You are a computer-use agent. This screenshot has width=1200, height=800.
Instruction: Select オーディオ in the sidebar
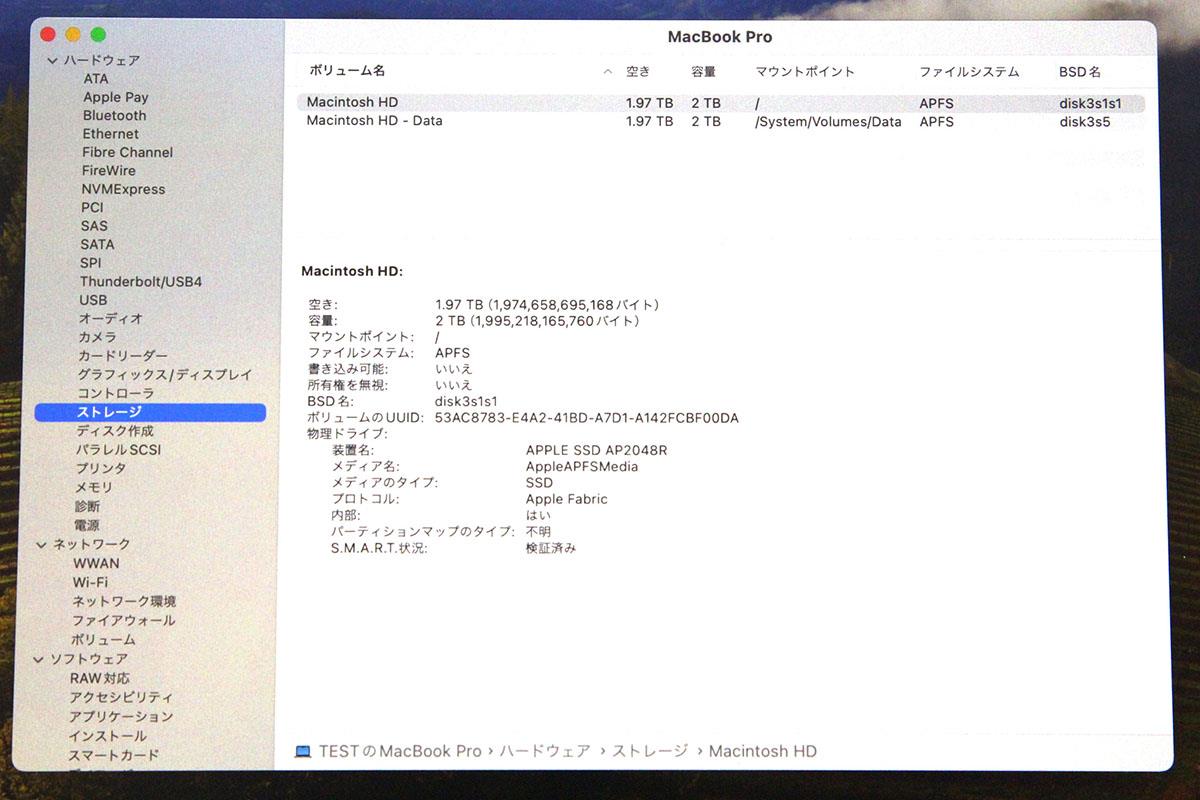(111, 319)
